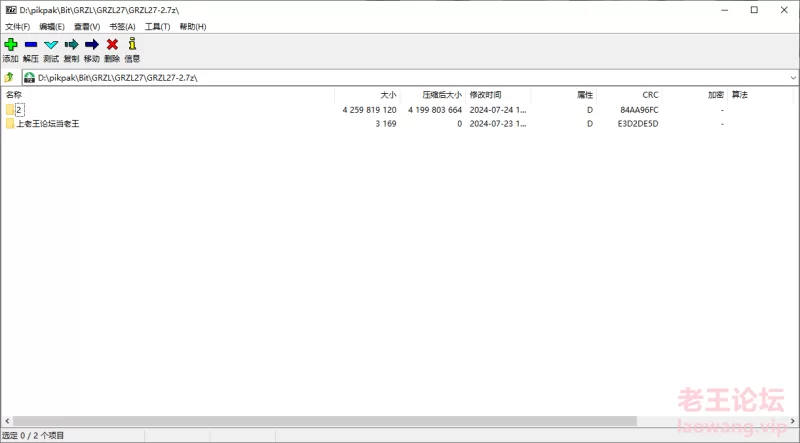Image resolution: width=800 pixels, height=443 pixels.
Task: Click horizontal scrollbar left arrow
Action: (x=7, y=421)
